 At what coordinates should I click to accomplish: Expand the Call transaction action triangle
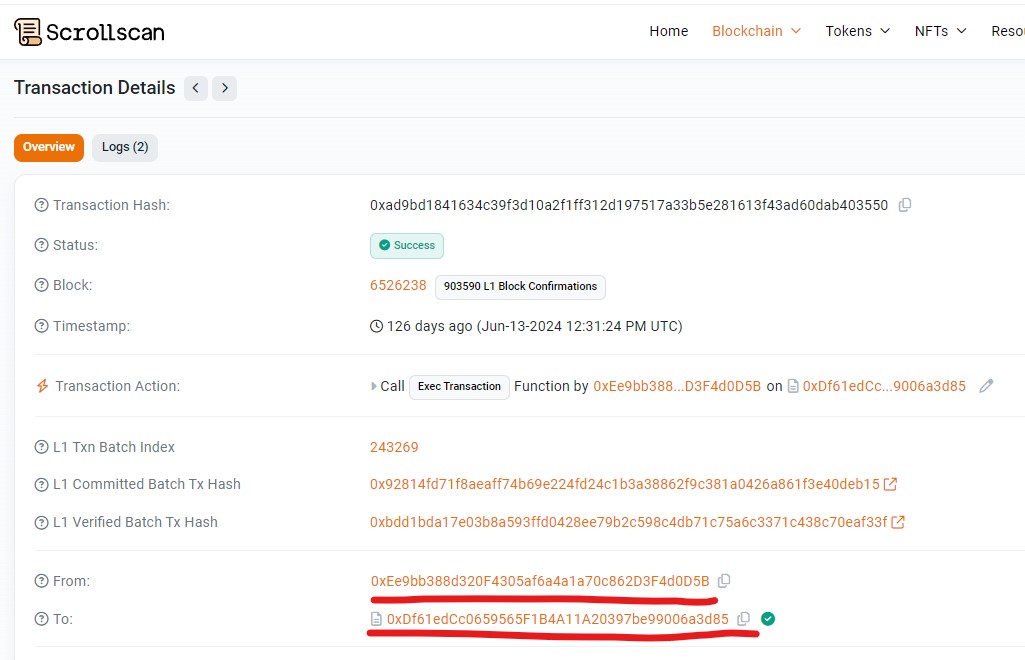click(374, 386)
